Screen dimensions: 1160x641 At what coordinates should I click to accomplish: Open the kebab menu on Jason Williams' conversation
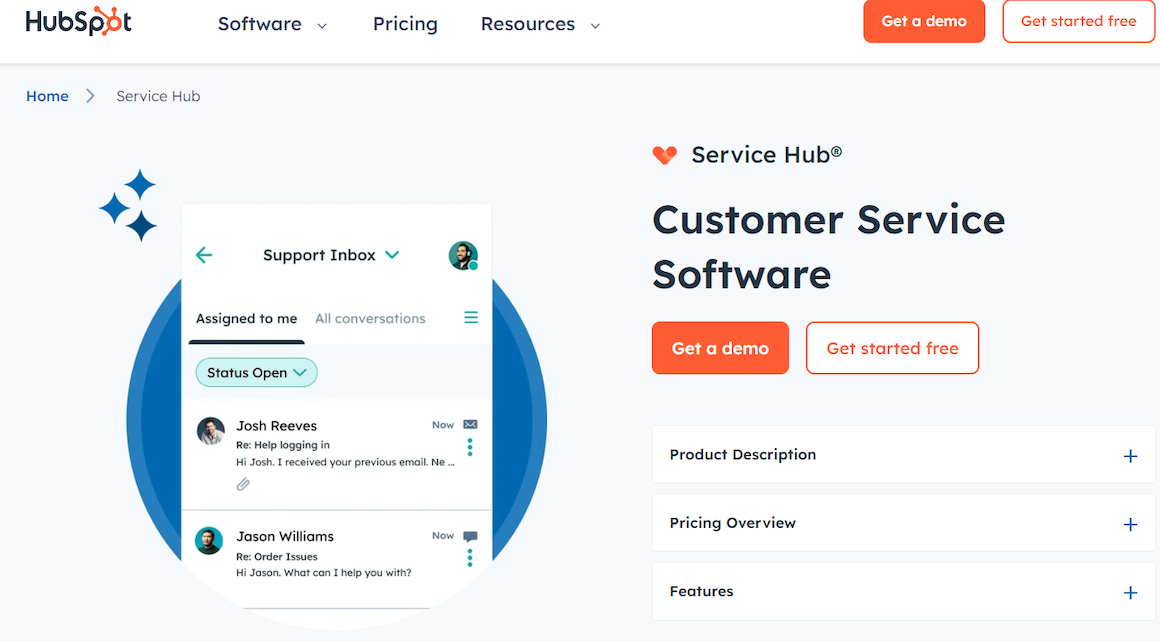pos(469,558)
